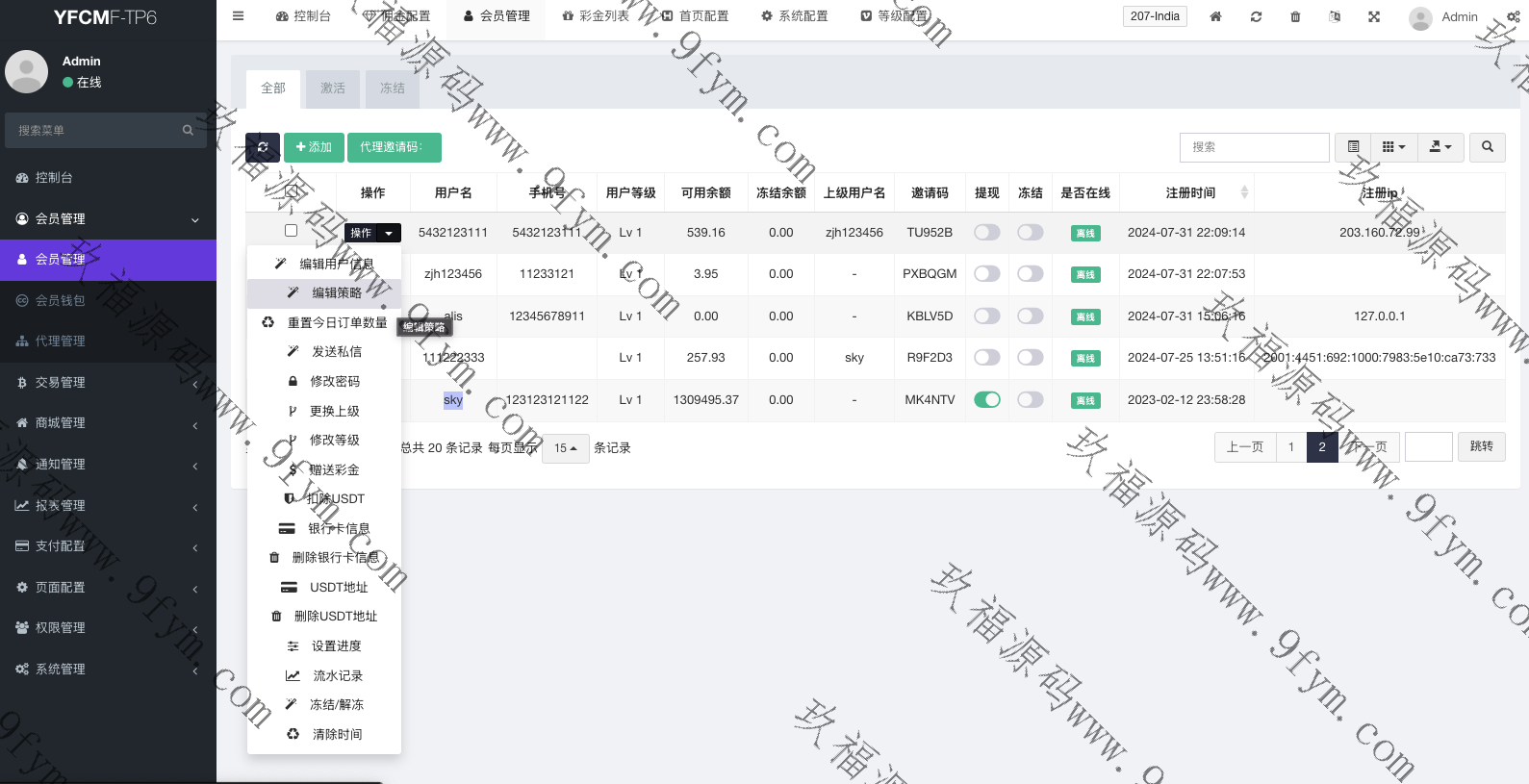1529x784 pixels.
Task: Click the refresh icon button beside 添加
Action: pos(263,147)
